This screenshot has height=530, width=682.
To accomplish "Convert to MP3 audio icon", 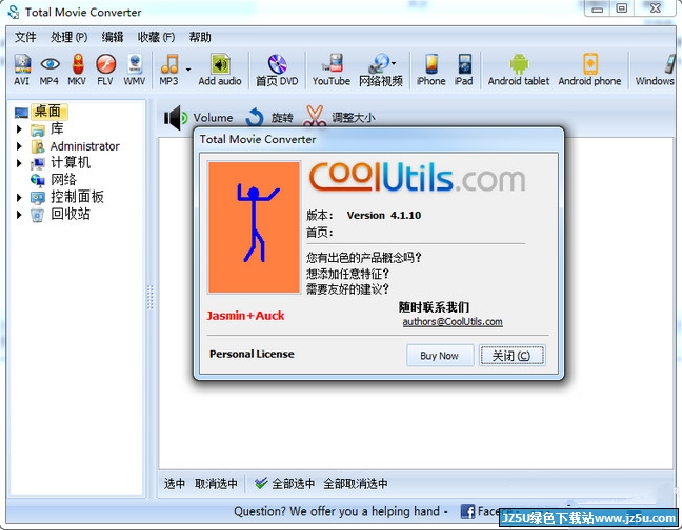I will [169, 70].
